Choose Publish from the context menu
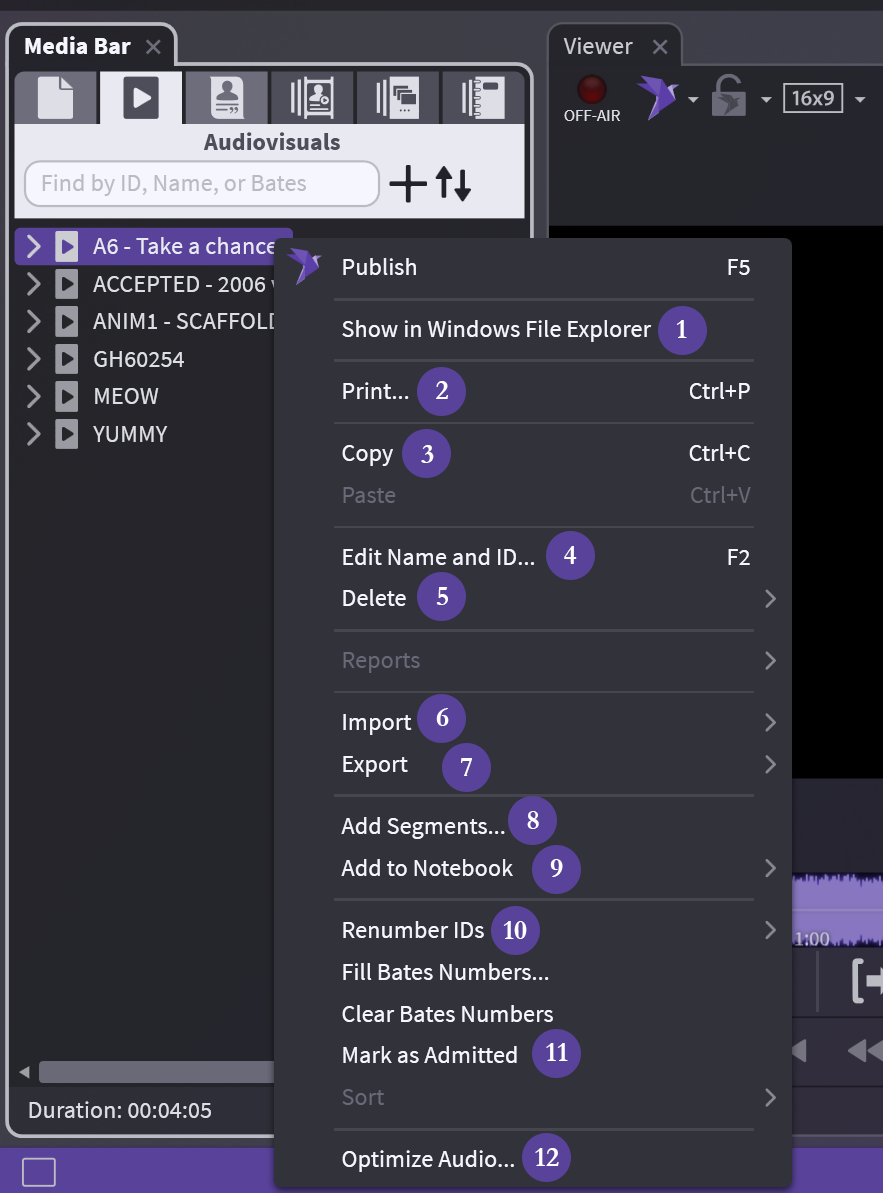 379,267
